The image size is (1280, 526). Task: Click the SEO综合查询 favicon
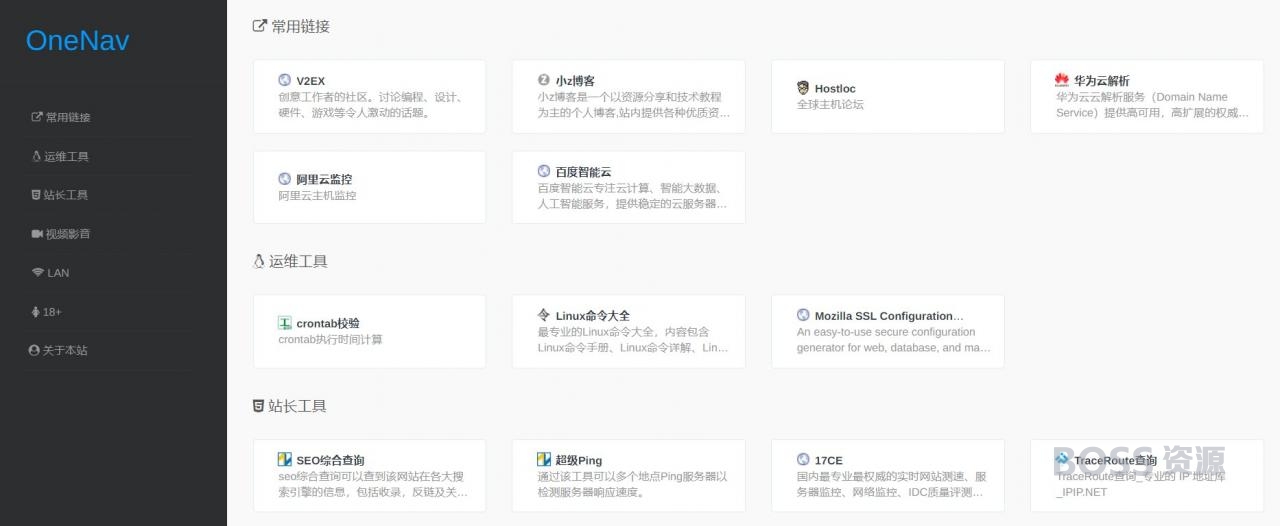(x=285, y=460)
